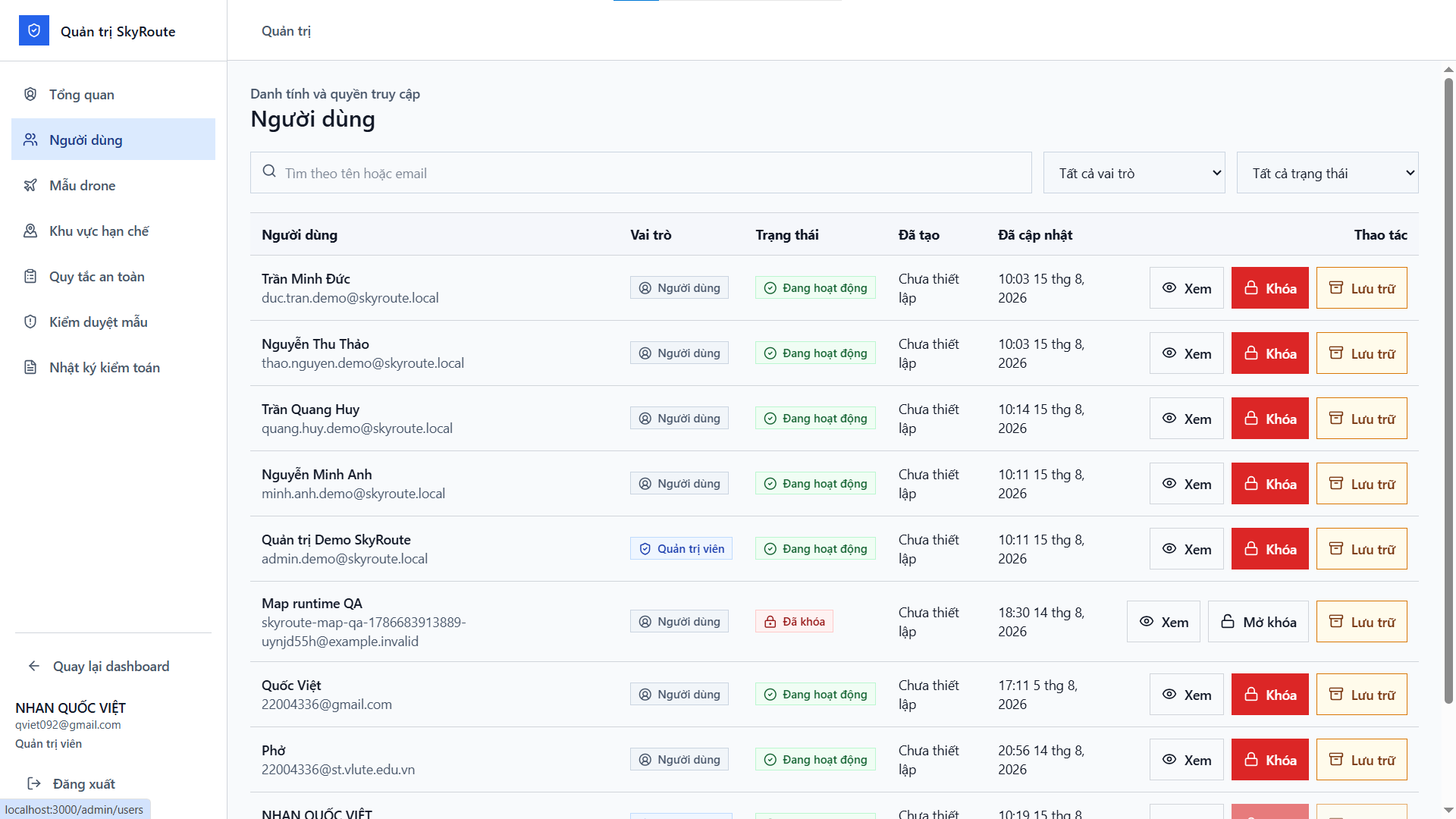Open Khu vực hạn chế page
This screenshot has height=819, width=1456.
click(113, 231)
